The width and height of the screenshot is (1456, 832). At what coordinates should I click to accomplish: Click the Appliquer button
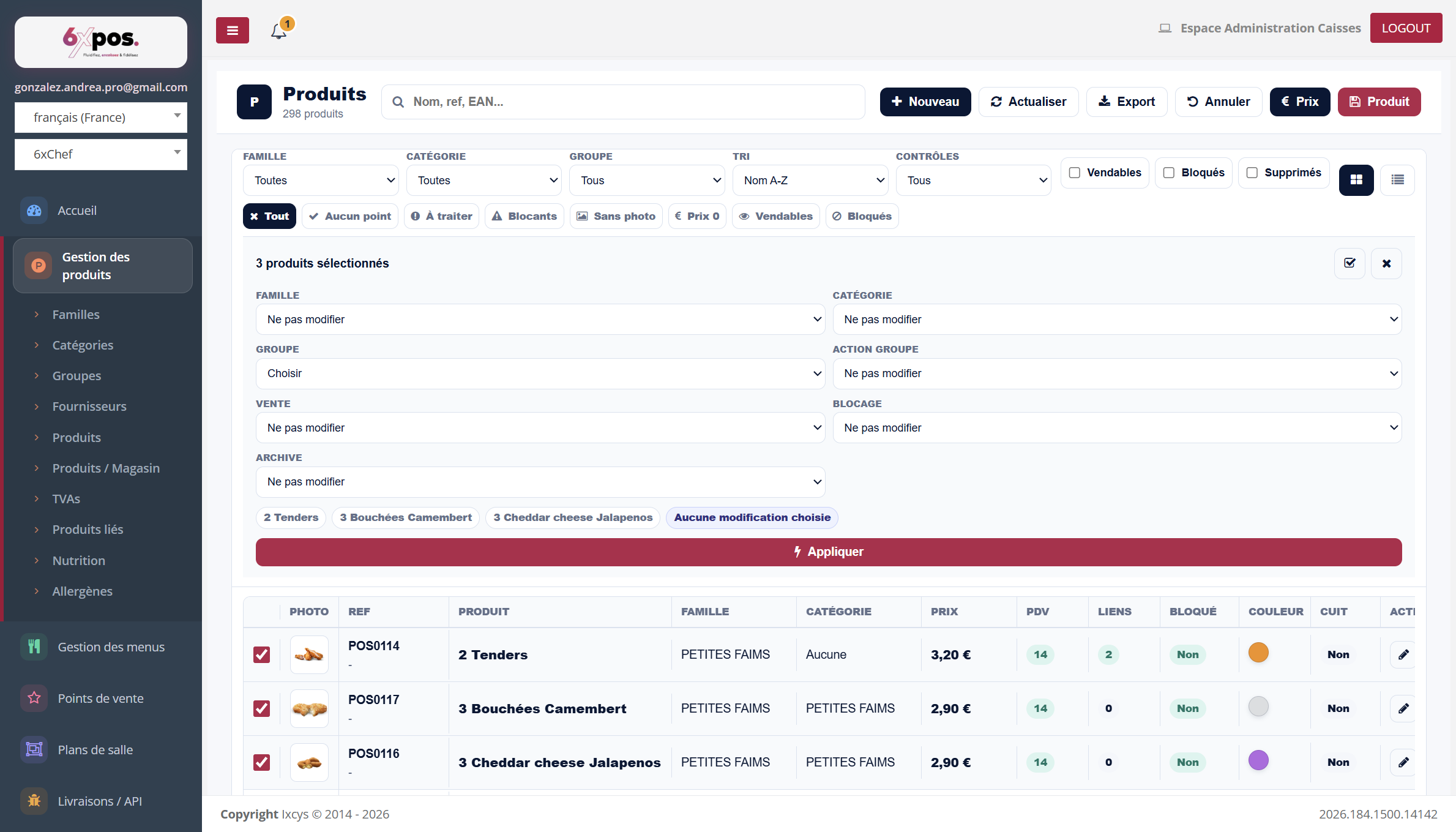point(829,552)
